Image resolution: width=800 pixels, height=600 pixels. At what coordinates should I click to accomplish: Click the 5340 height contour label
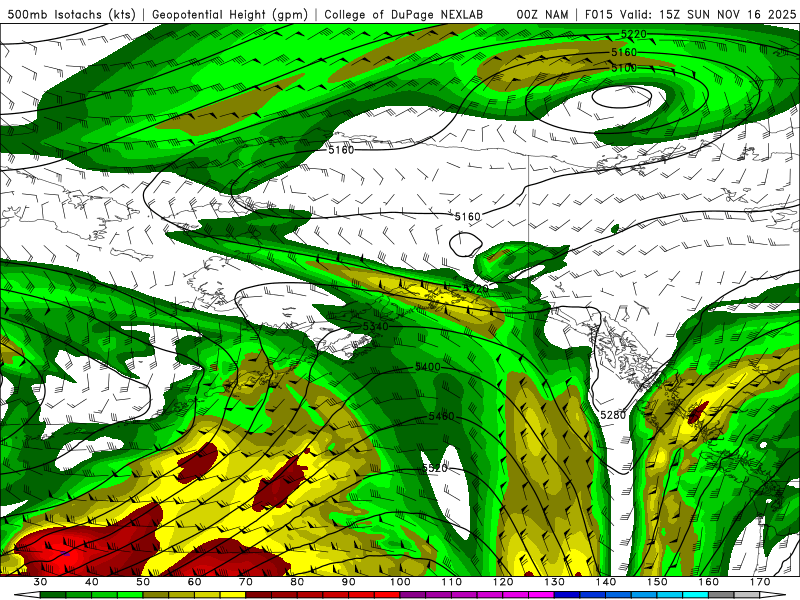tap(376, 326)
